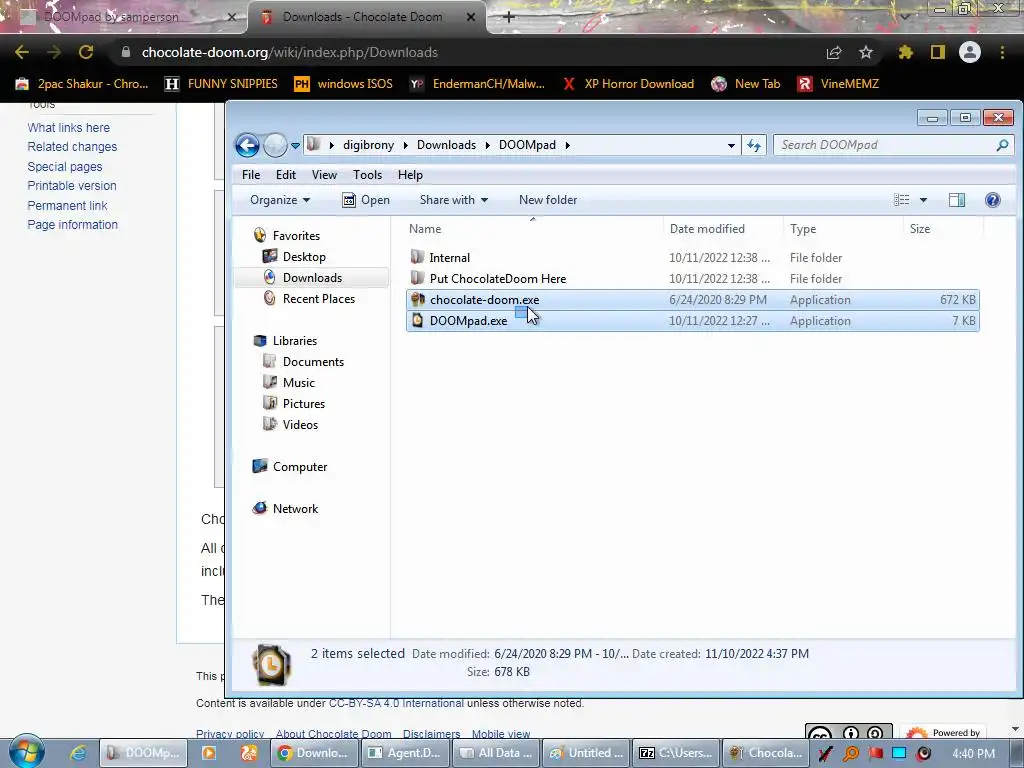Open Chrome extensions puzzle icon
Screen dimensions: 1024x768
point(906,52)
